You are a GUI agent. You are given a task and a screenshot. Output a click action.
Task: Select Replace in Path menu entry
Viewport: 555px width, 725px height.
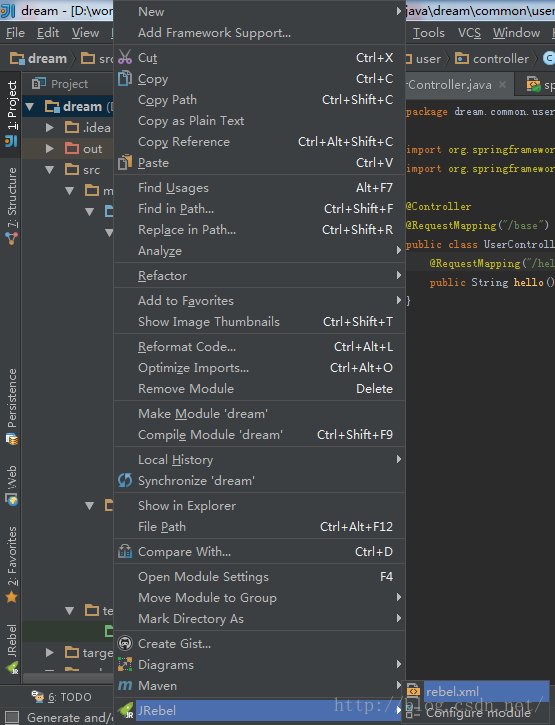tap(259, 229)
